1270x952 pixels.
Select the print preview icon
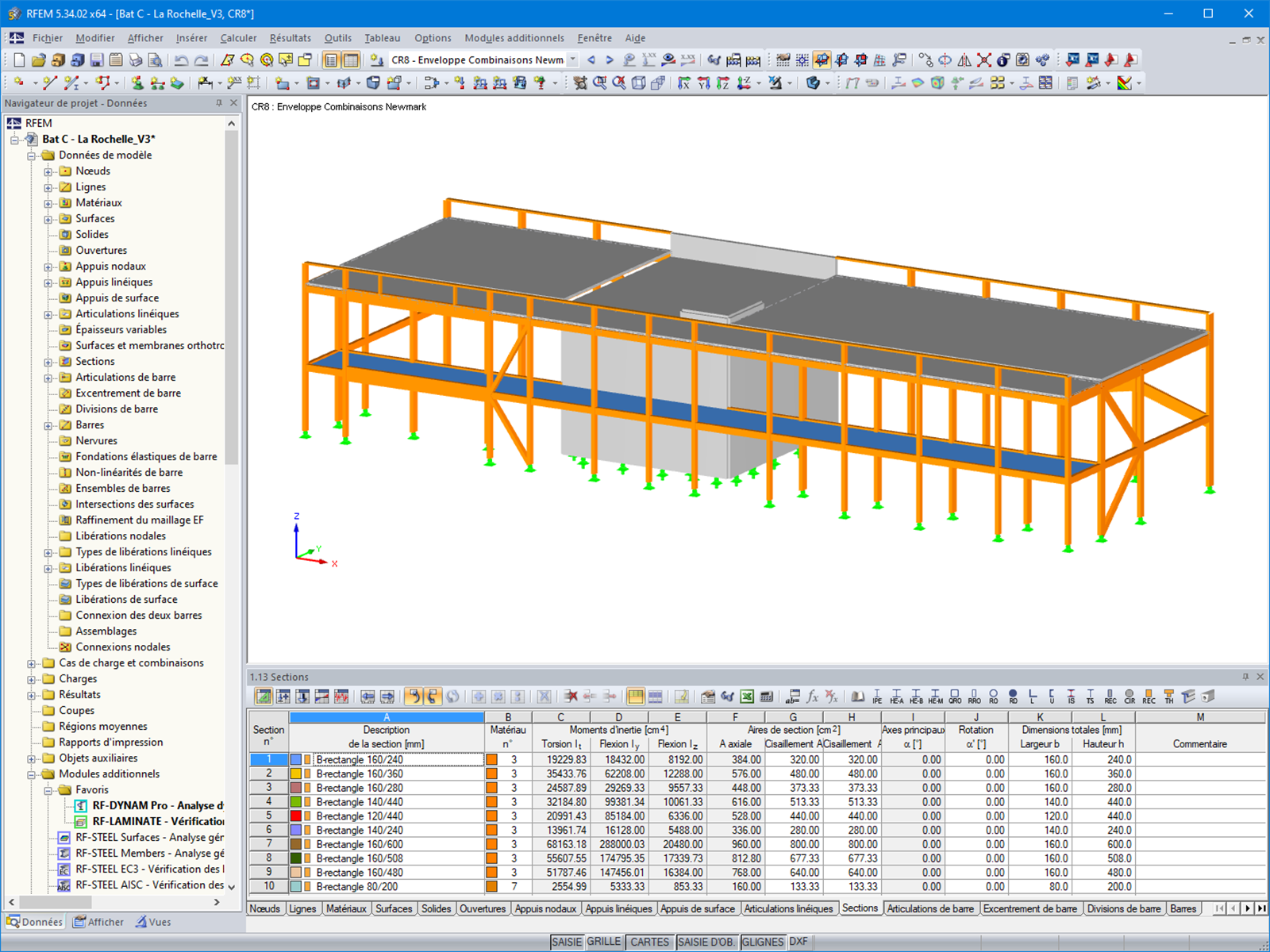(x=156, y=59)
